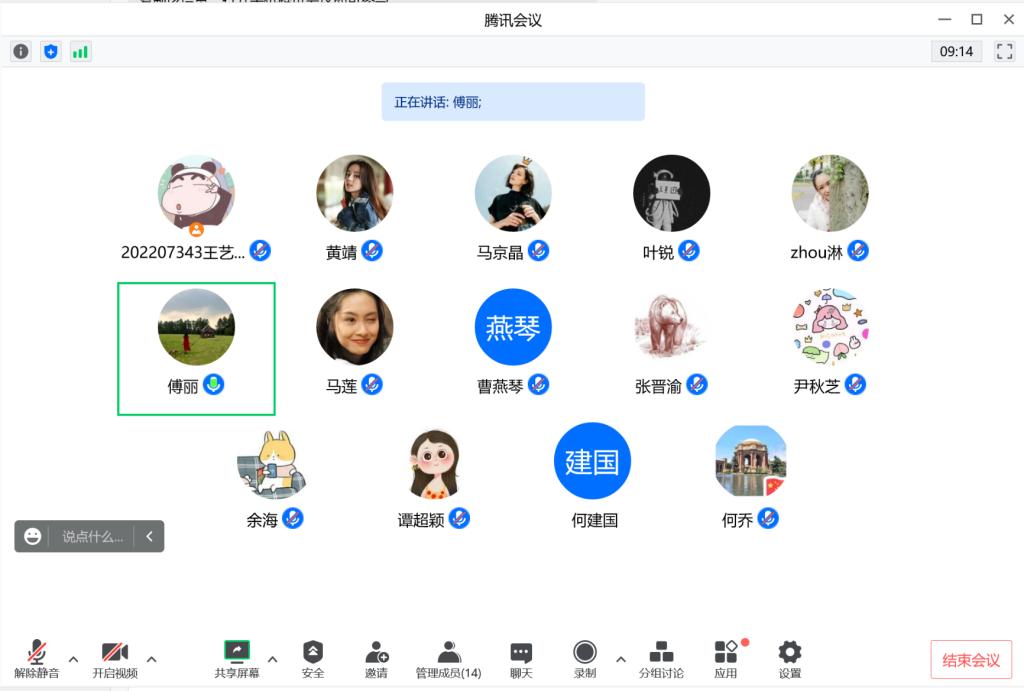Viewport: 1024px width, 691px height.
Task: Turn on camera with 开启视频
Action: click(115, 659)
